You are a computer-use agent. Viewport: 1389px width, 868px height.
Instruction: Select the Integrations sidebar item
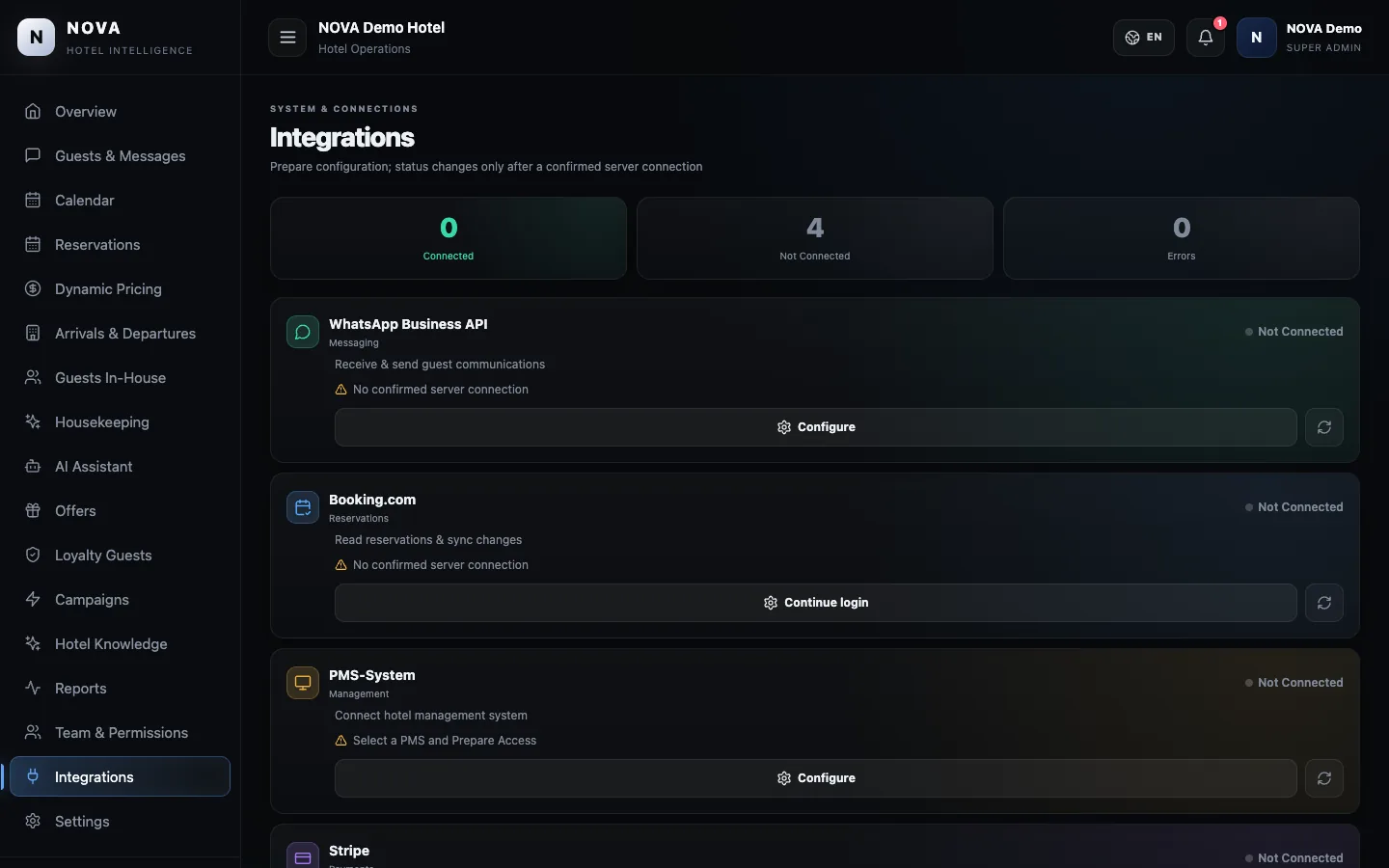coord(120,776)
